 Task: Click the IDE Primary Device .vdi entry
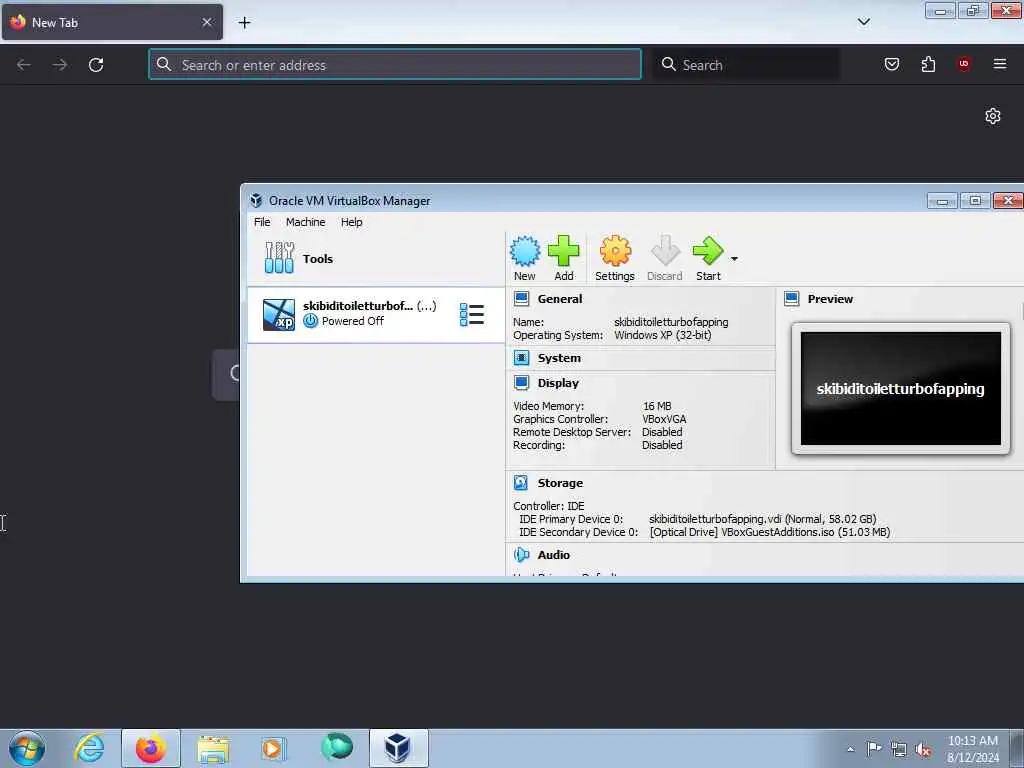tap(762, 519)
